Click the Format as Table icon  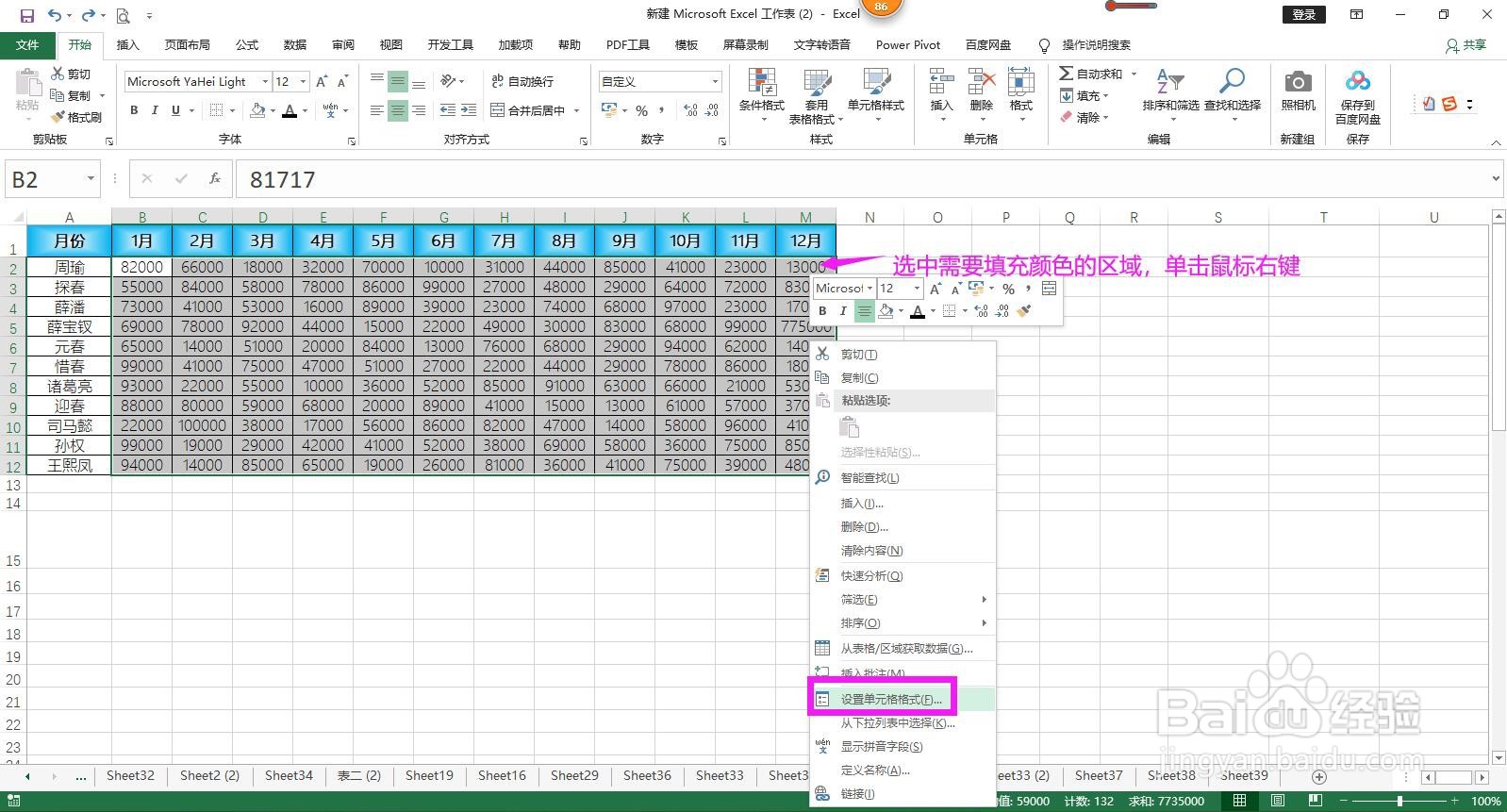pos(817,82)
